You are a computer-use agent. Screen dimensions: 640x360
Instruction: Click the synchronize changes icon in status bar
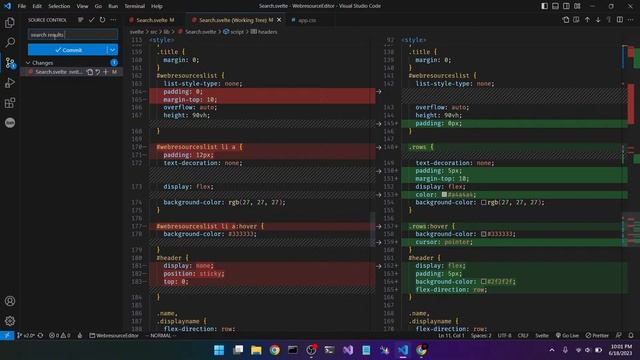pyautogui.click(x=40, y=336)
